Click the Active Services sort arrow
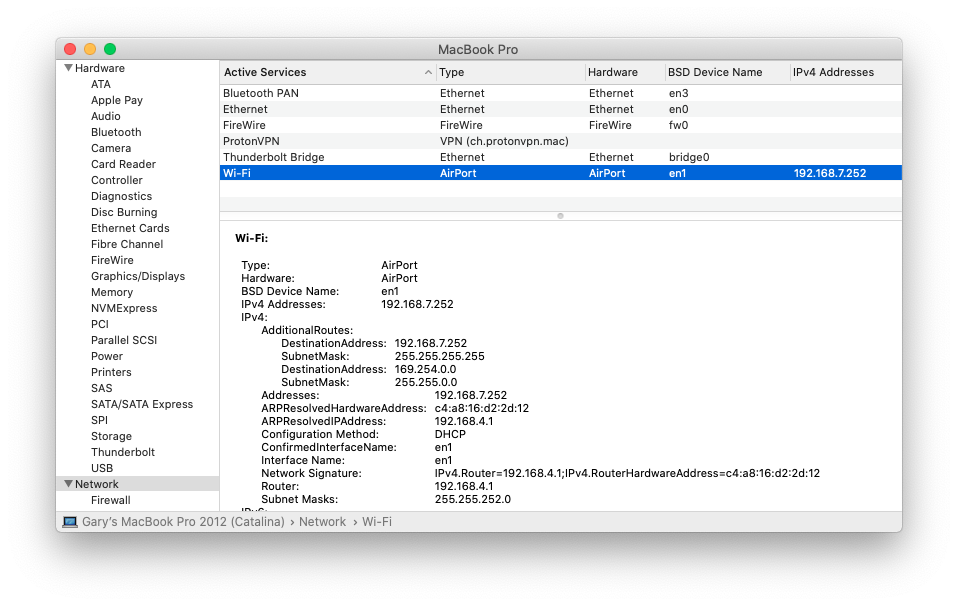 click(x=428, y=72)
